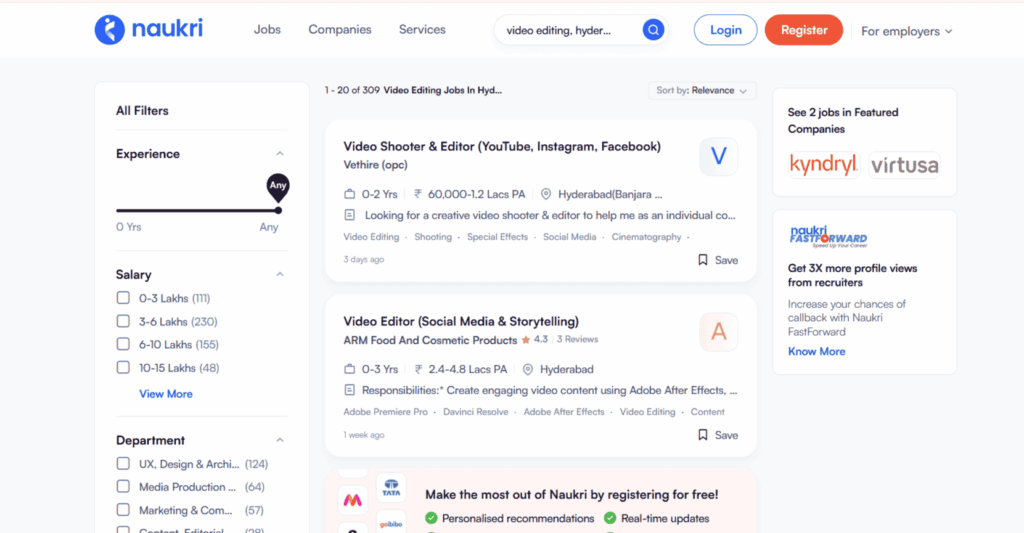Viewport: 1024px width, 533px height.
Task: Click the orange Register button
Action: (x=804, y=30)
